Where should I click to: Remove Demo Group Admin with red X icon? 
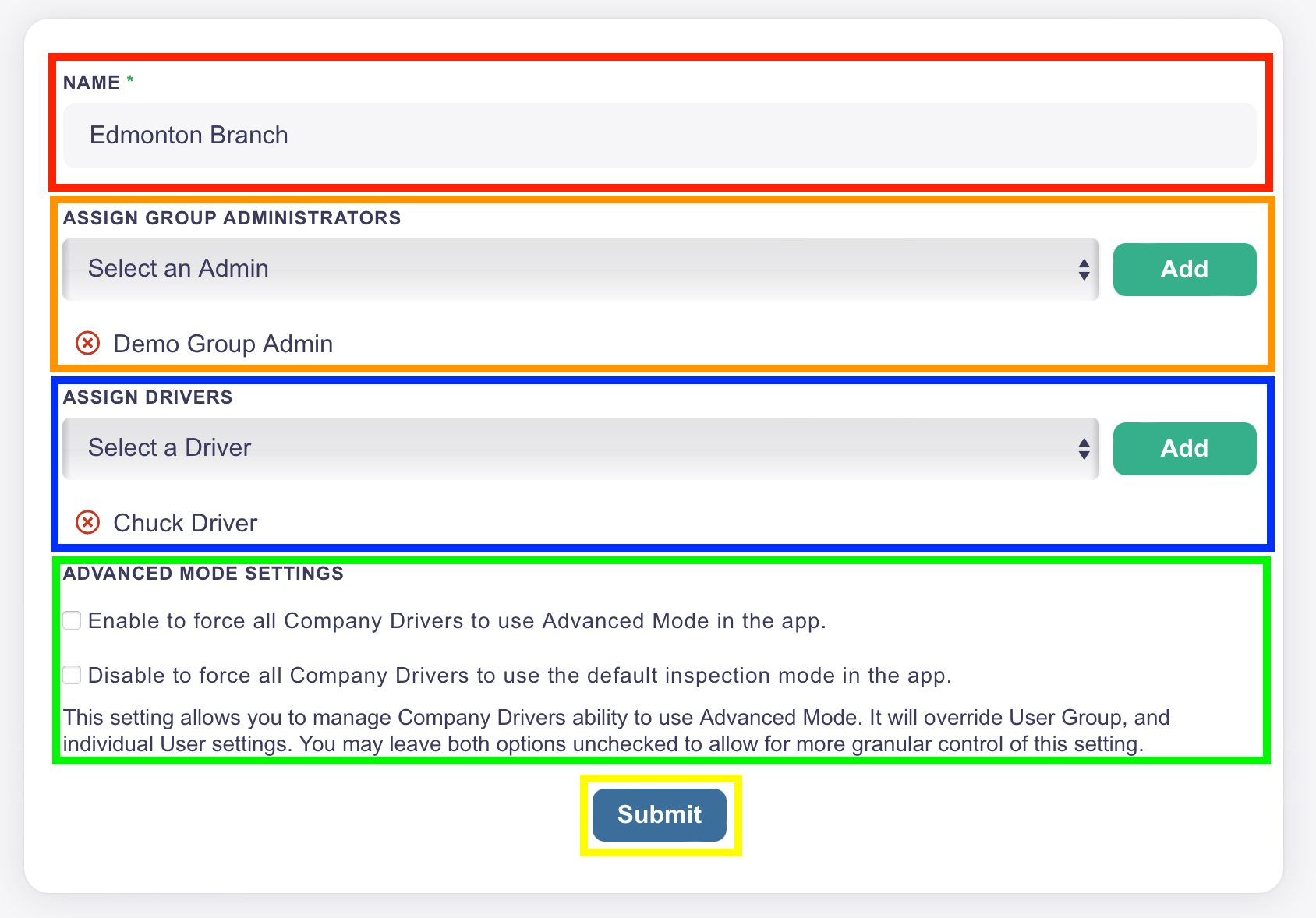[x=87, y=343]
